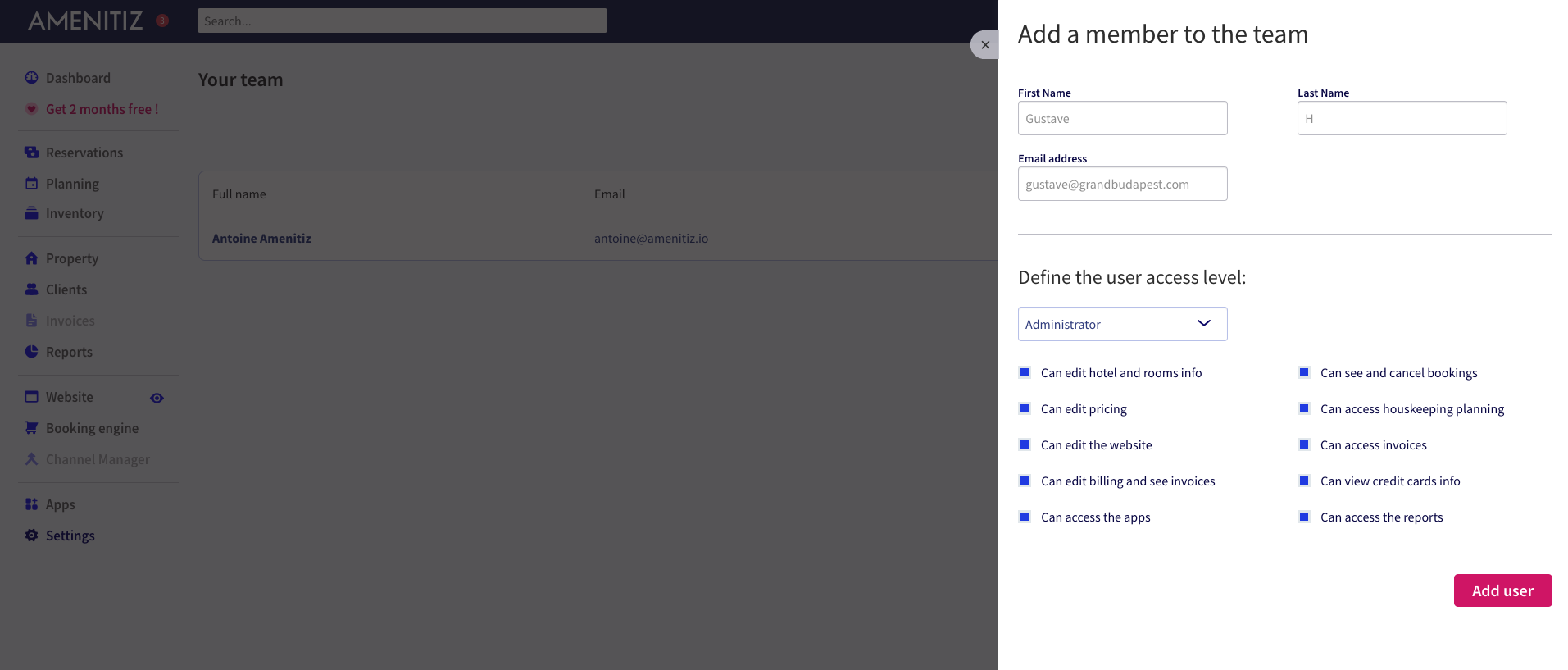Close the add member panel
This screenshot has width=1568, height=670.
click(x=985, y=45)
